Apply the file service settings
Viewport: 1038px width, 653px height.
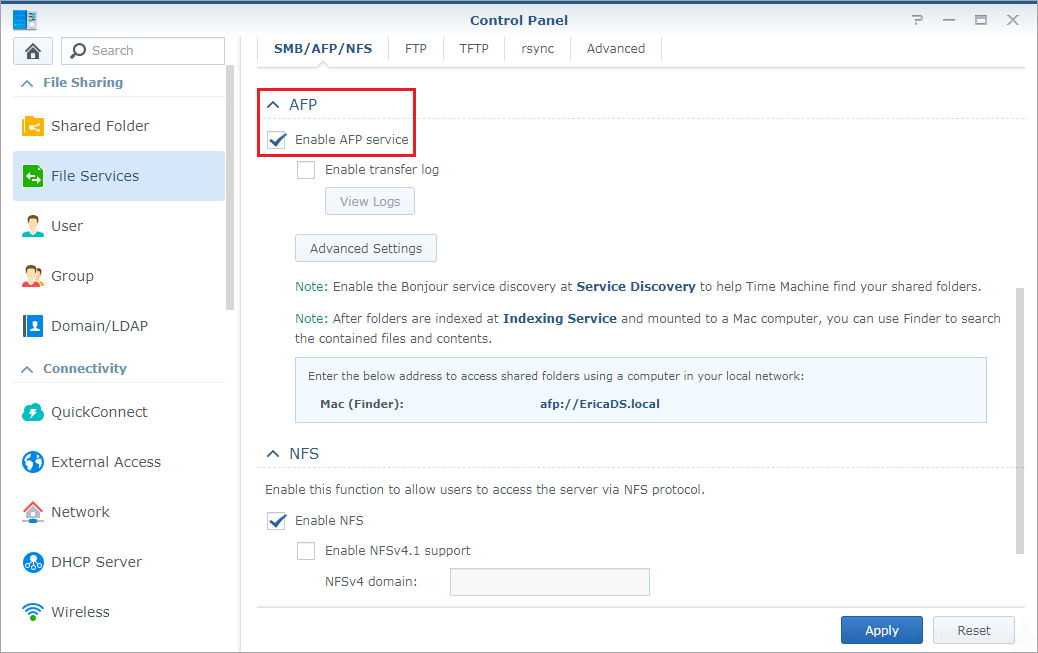pos(882,630)
